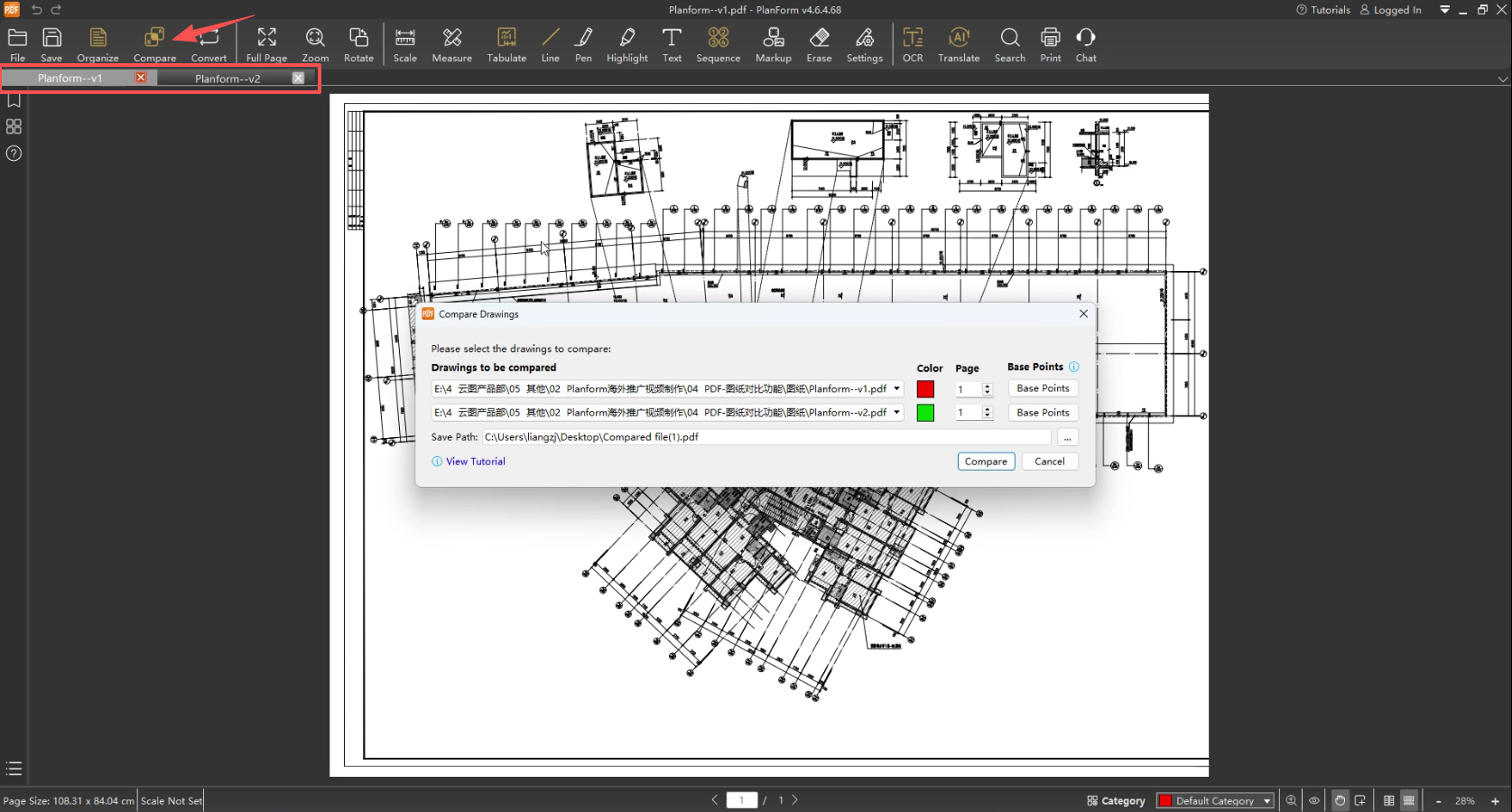Click the Compare button in dialog
The width and height of the screenshot is (1512, 812).
tap(986, 462)
